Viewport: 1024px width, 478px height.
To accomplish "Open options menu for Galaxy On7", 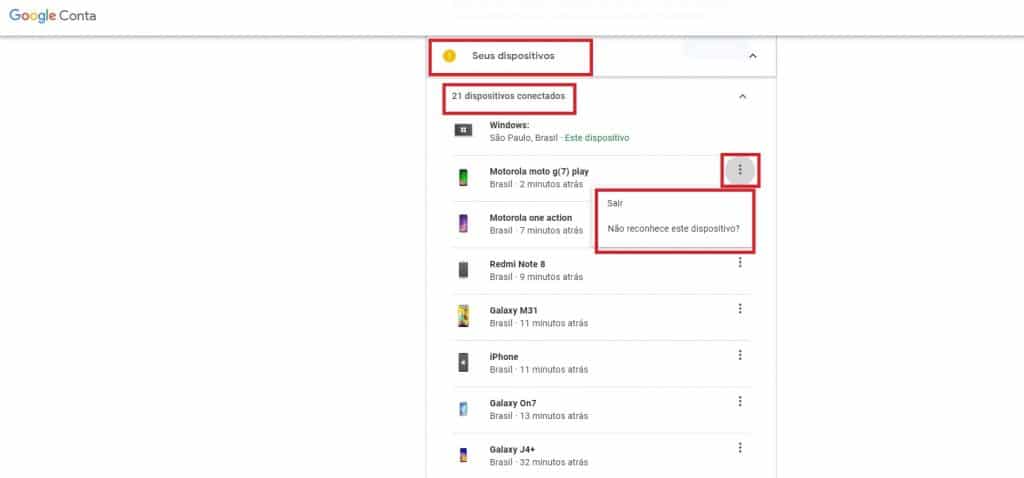I will point(740,402).
